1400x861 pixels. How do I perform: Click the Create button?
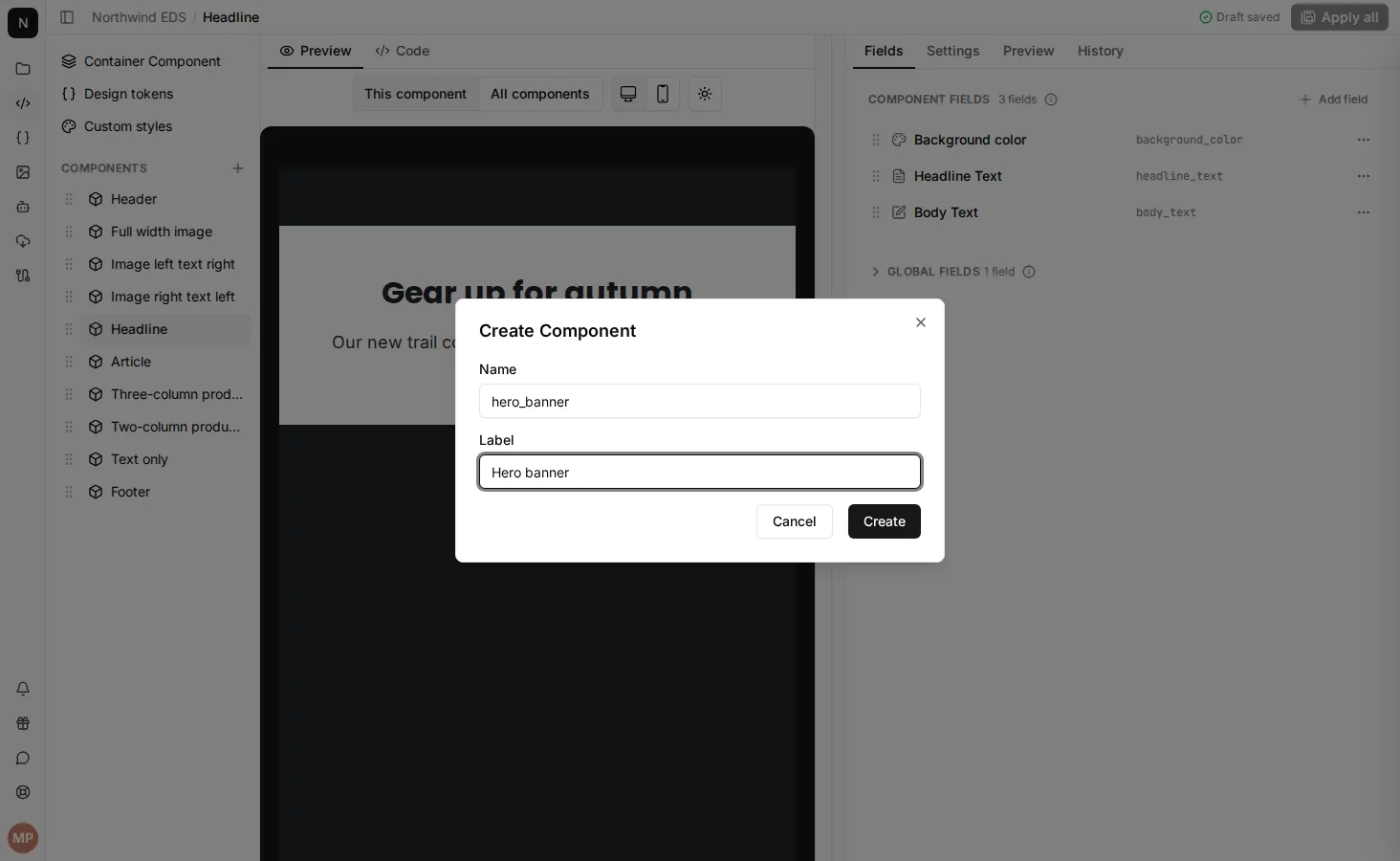885,521
